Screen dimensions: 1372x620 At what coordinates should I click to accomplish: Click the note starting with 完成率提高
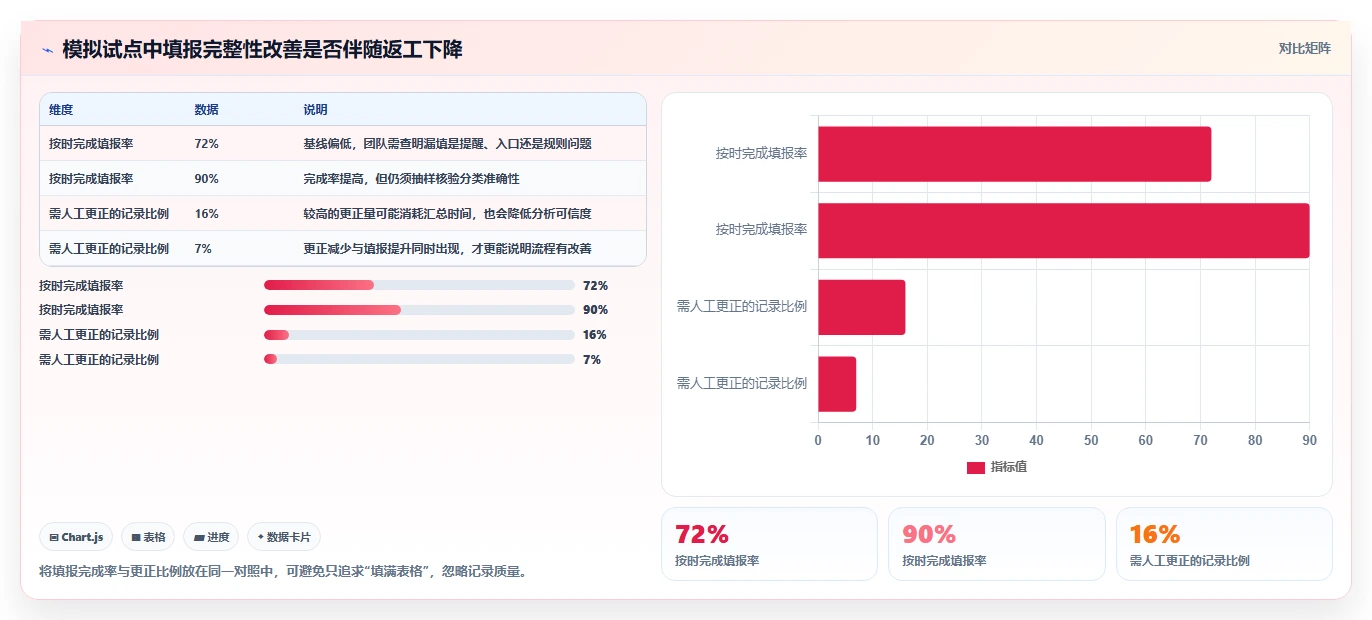click(x=411, y=179)
